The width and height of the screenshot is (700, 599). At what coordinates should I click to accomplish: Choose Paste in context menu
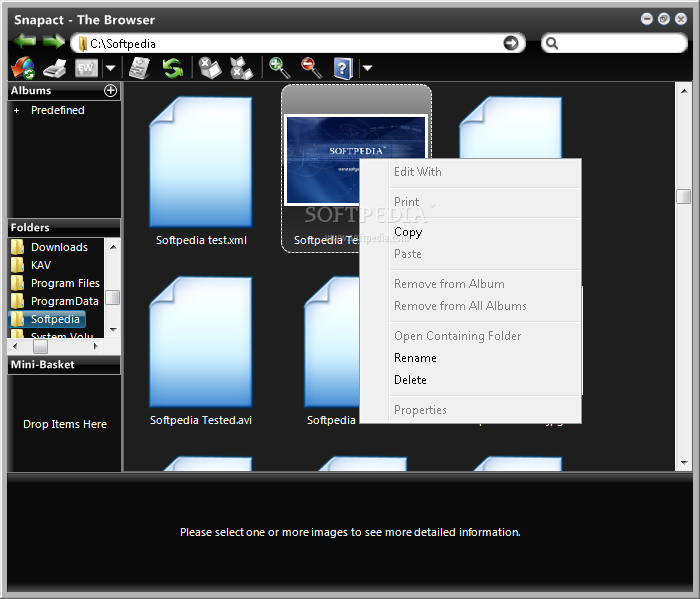pos(471,254)
